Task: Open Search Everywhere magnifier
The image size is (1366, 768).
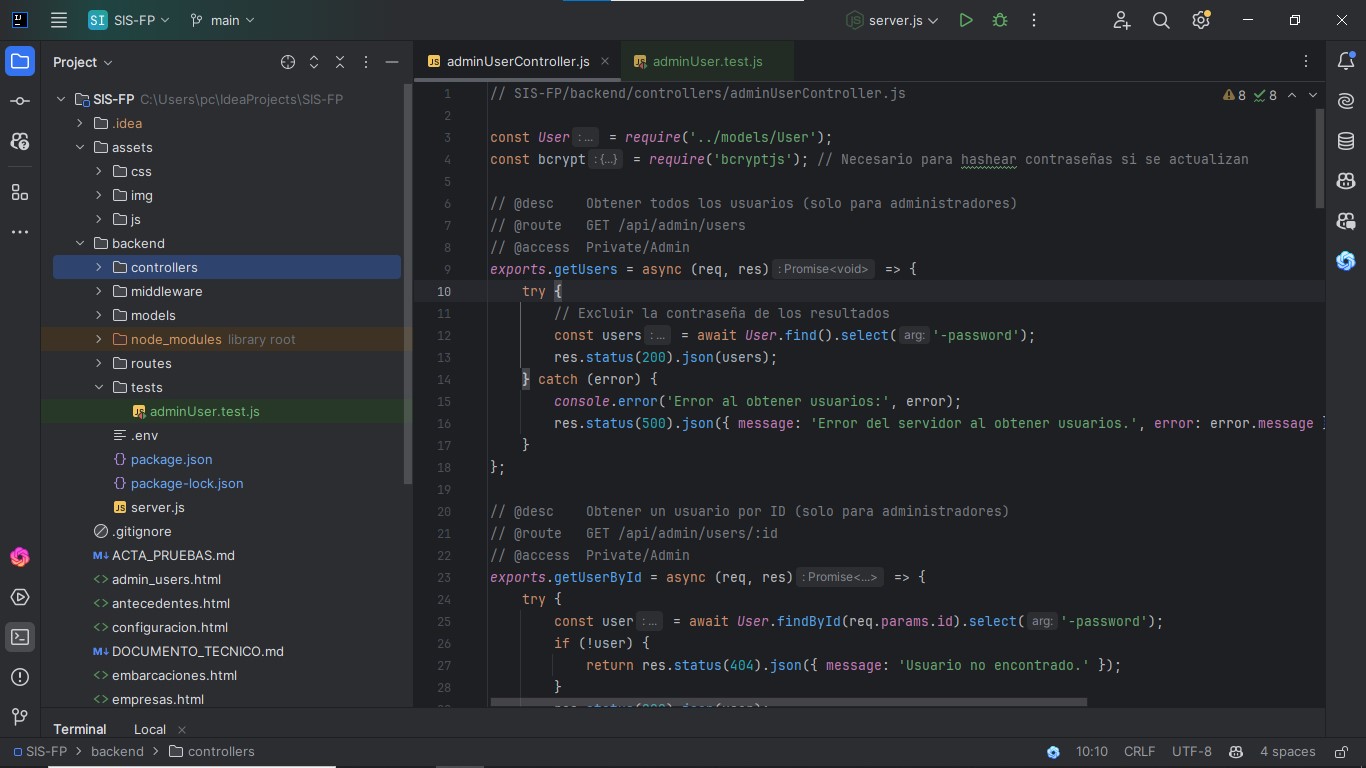Action: [1161, 20]
